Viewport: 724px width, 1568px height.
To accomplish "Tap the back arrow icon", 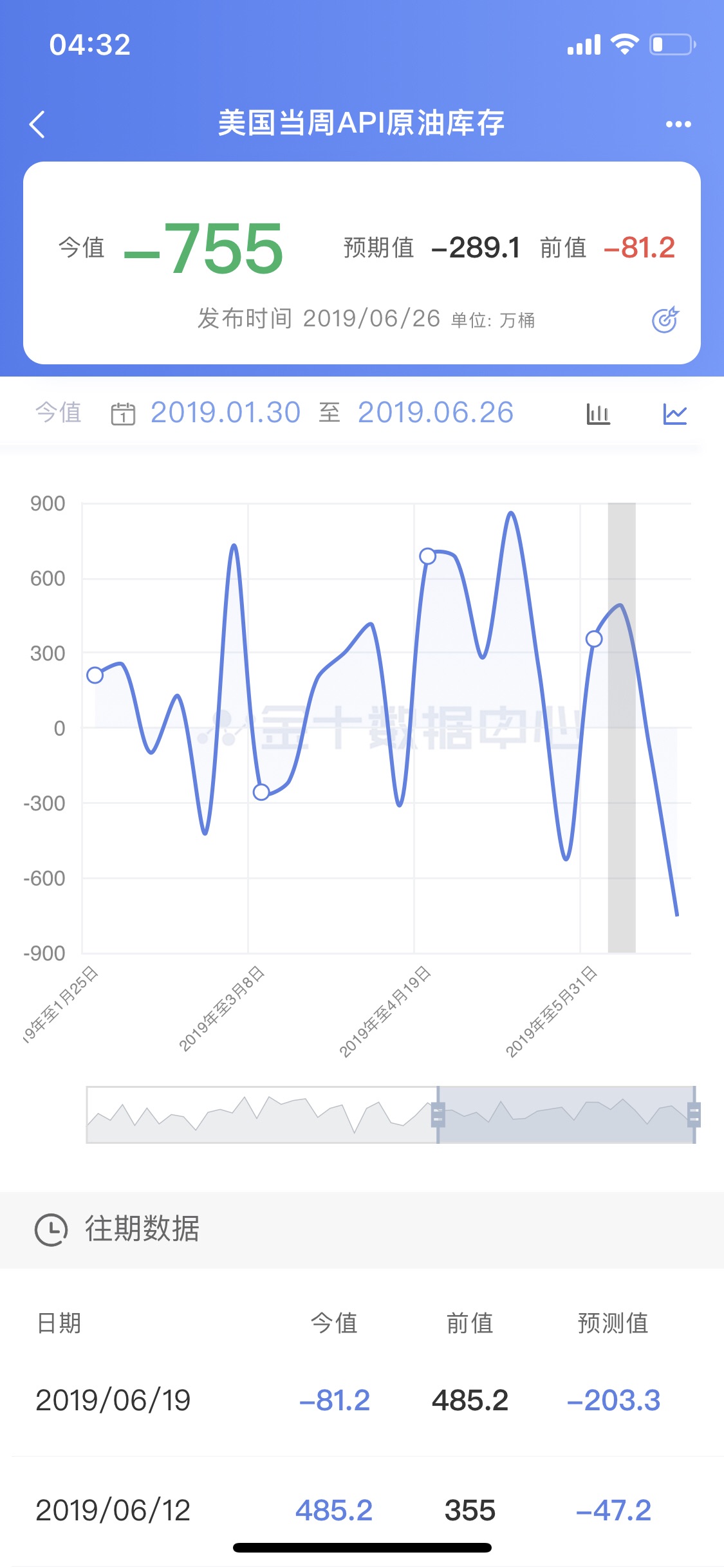I will click(37, 124).
